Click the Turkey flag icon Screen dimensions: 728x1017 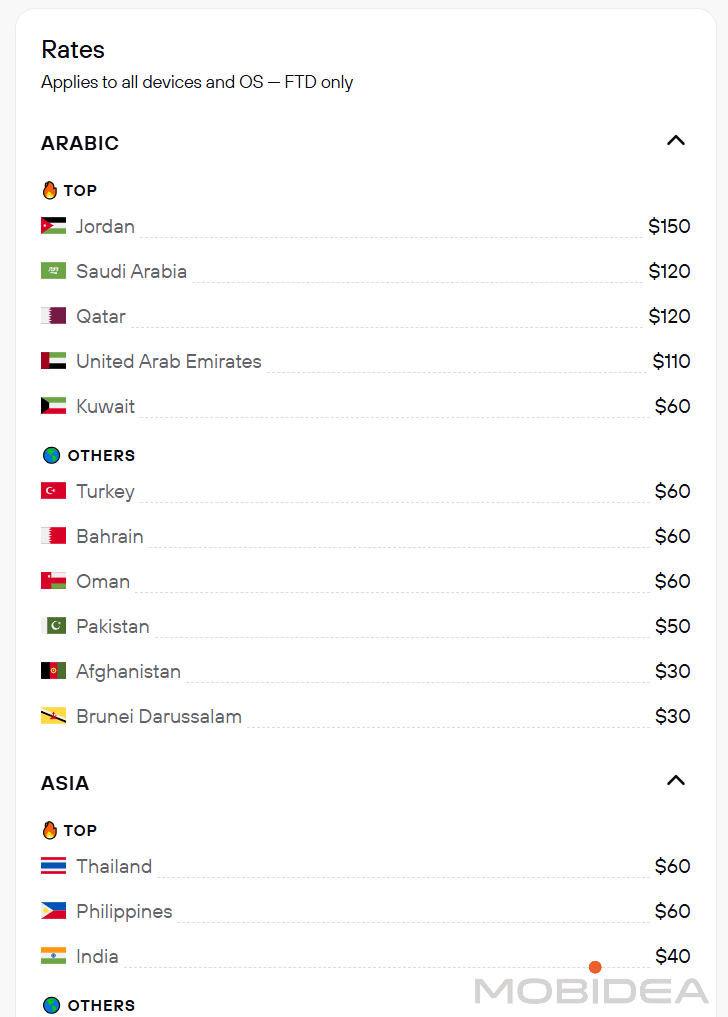pyautogui.click(x=53, y=491)
